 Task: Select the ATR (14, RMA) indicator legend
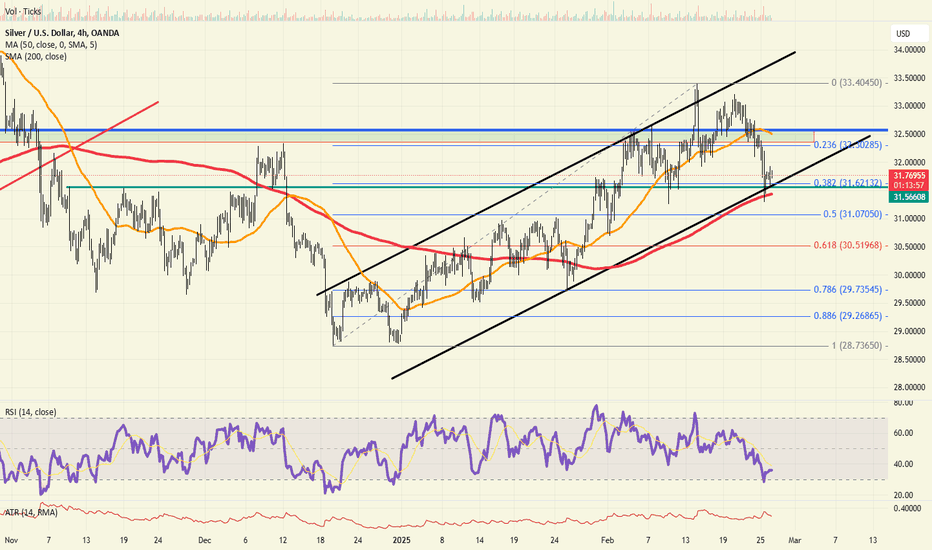click(x=31, y=512)
